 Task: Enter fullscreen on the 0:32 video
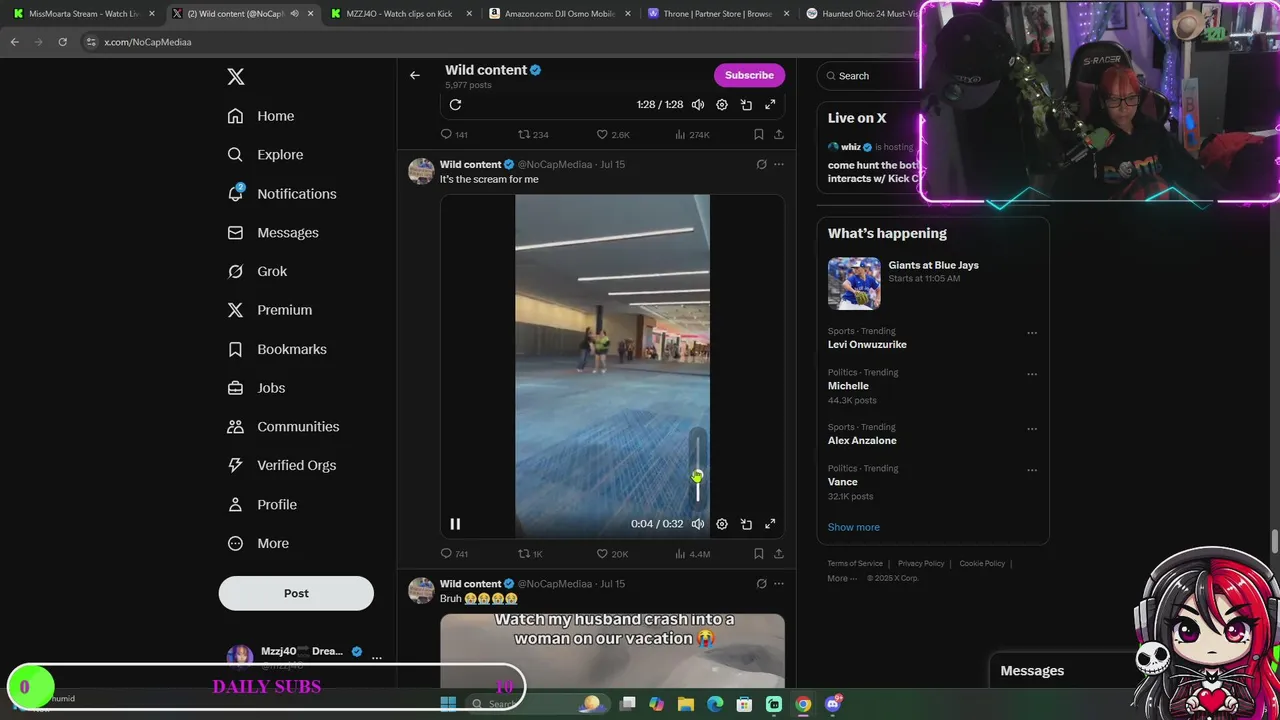(770, 524)
